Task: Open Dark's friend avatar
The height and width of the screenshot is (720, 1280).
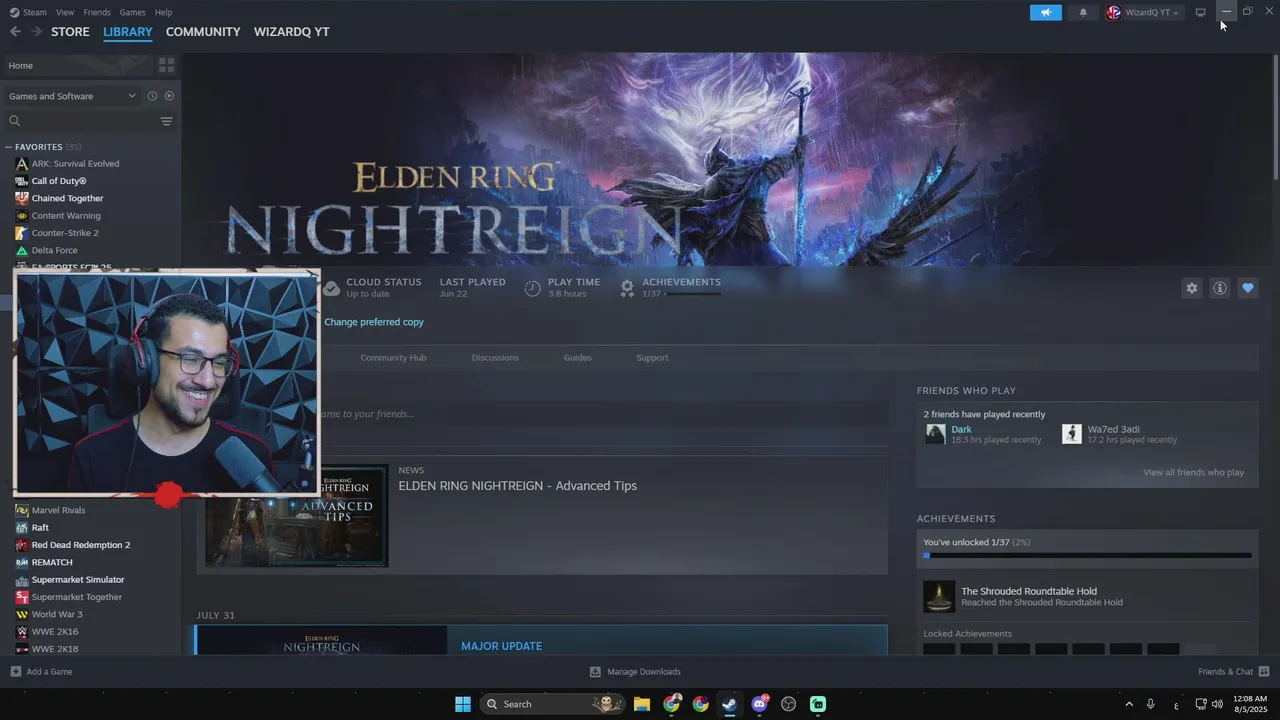Action: [935, 434]
